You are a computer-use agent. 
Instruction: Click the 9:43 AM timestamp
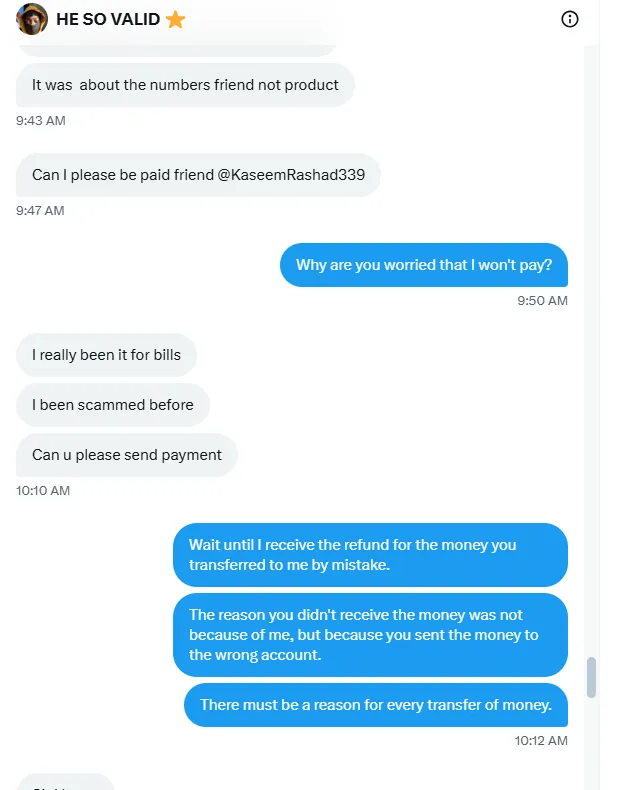tap(41, 121)
